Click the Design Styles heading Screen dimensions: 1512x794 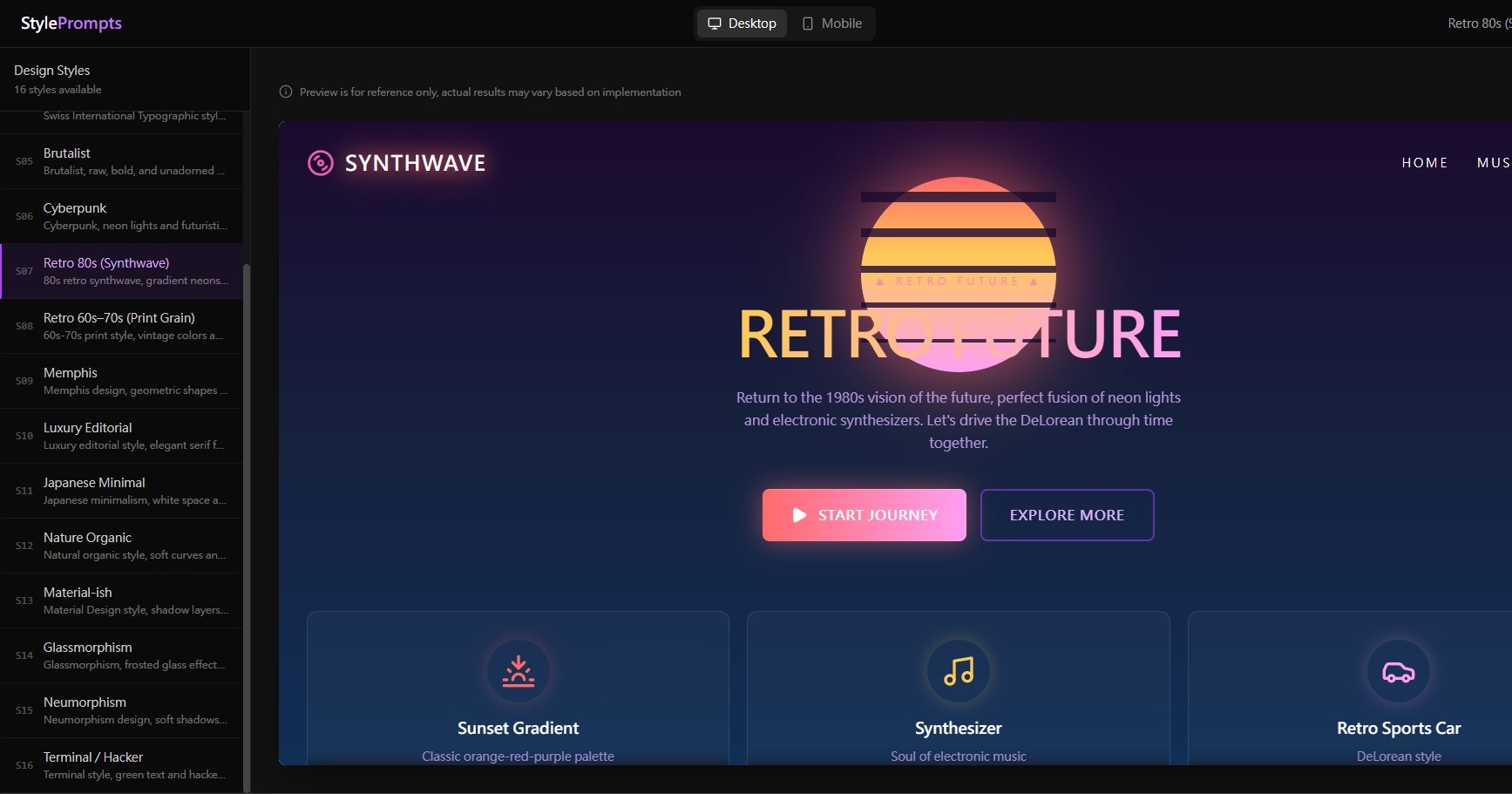(52, 71)
